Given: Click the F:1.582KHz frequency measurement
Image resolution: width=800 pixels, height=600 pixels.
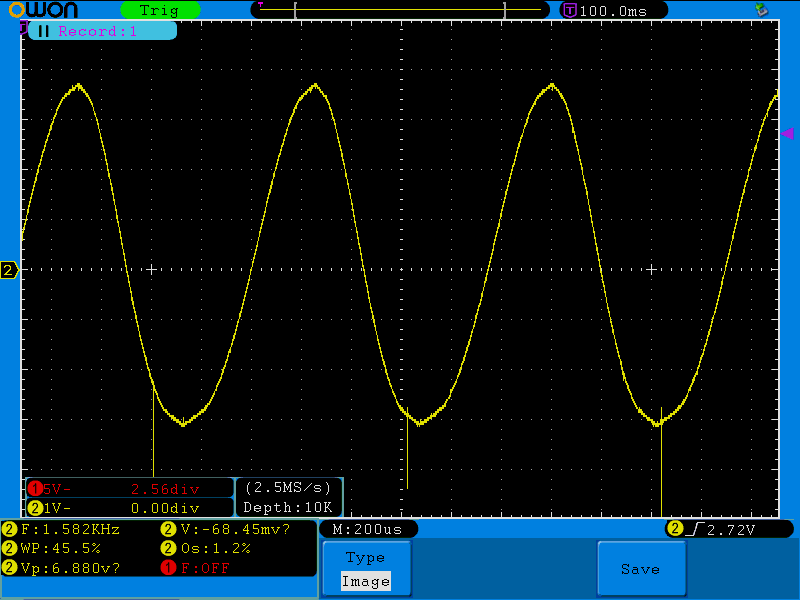Looking at the screenshot, I should coord(62,530).
